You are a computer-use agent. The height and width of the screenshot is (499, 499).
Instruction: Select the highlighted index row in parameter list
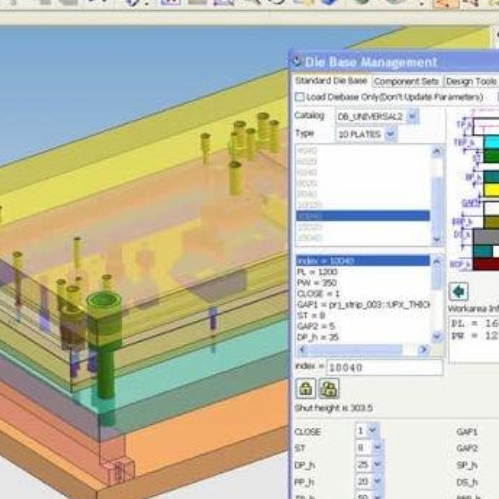[363, 261]
